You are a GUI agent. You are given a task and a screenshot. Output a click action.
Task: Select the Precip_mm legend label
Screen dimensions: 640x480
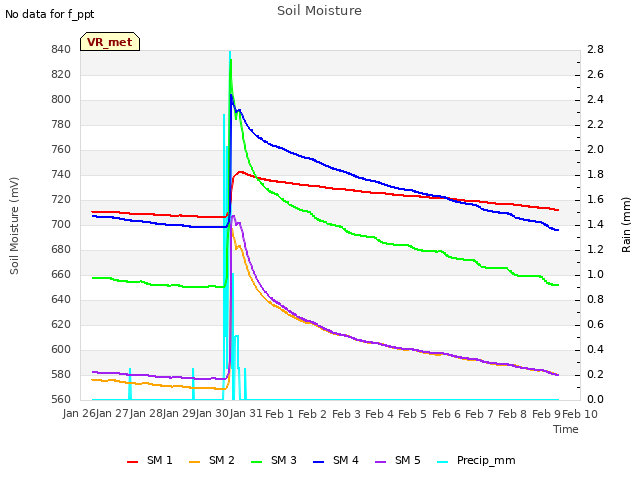point(486,461)
